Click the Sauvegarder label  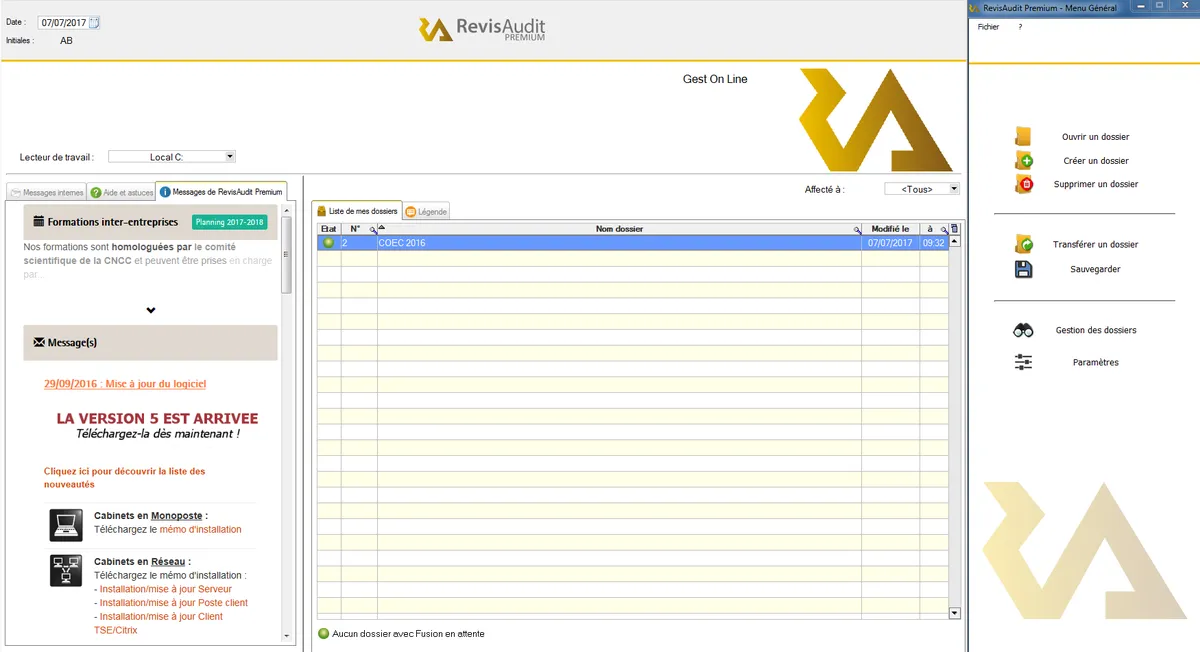[1095, 270]
